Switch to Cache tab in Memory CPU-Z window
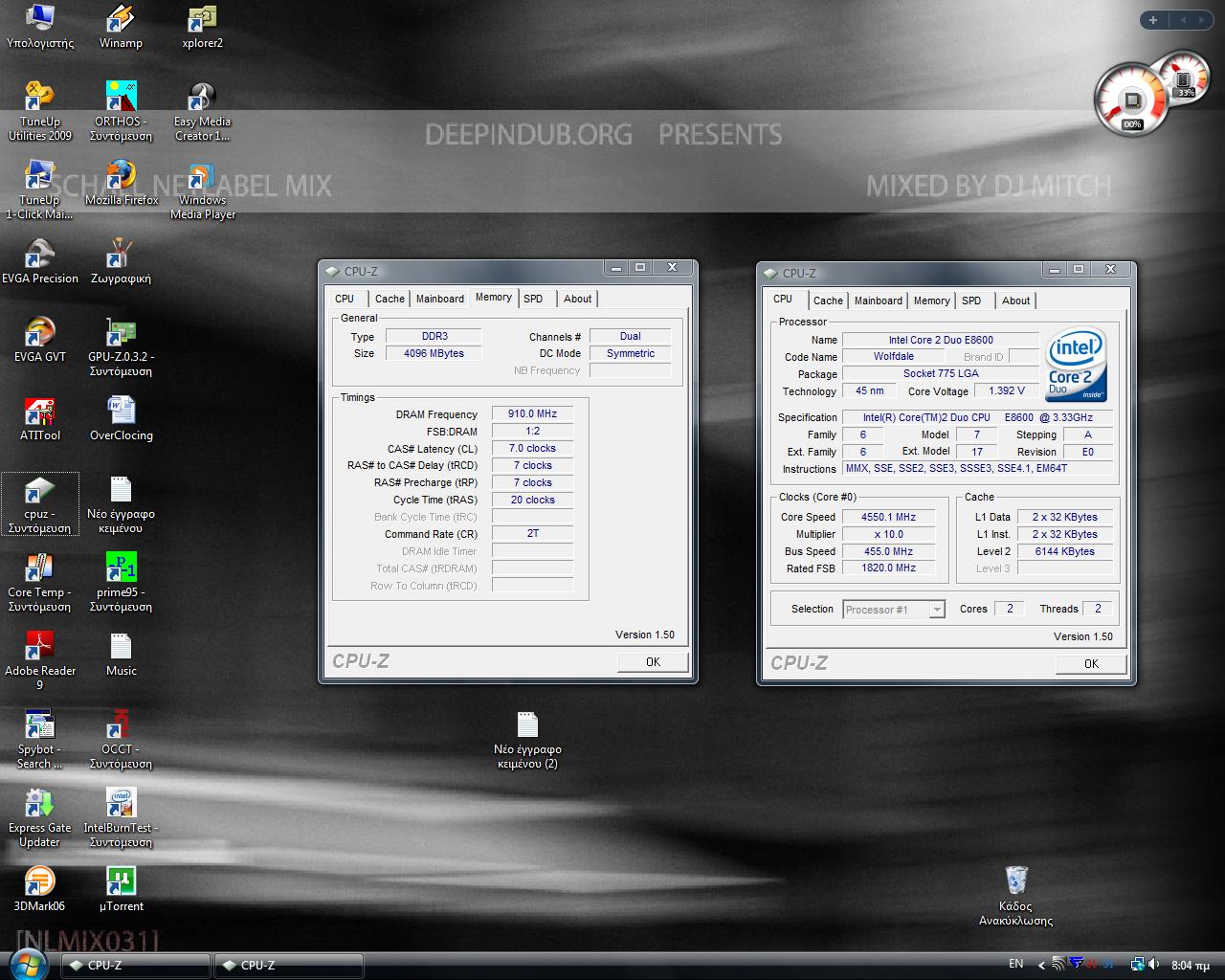The width and height of the screenshot is (1225, 980). click(390, 299)
